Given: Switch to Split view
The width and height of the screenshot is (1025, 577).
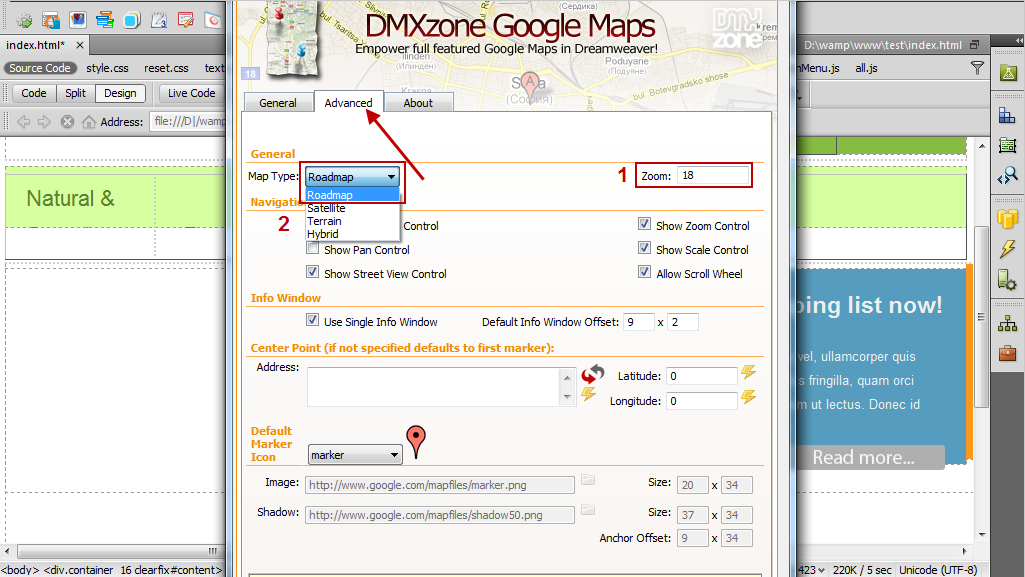Looking at the screenshot, I should [75, 93].
